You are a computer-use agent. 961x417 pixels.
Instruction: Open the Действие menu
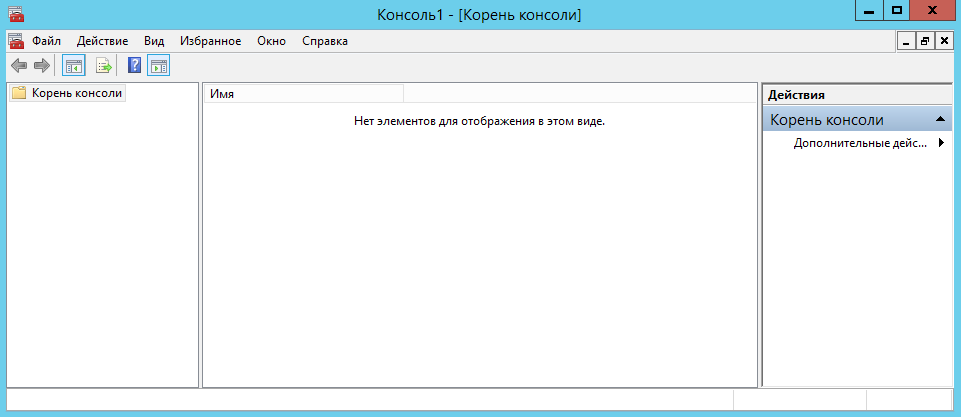(x=102, y=41)
